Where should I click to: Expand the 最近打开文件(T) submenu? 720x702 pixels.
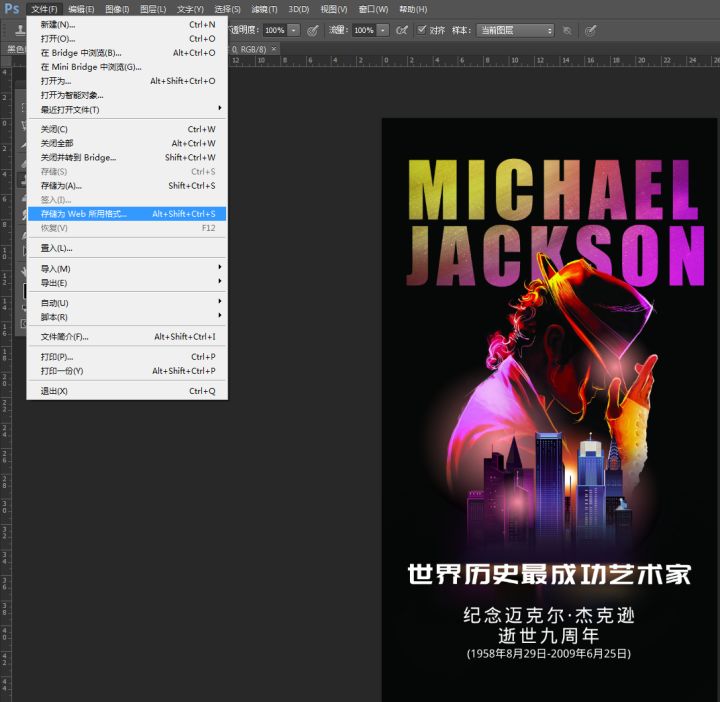click(127, 109)
